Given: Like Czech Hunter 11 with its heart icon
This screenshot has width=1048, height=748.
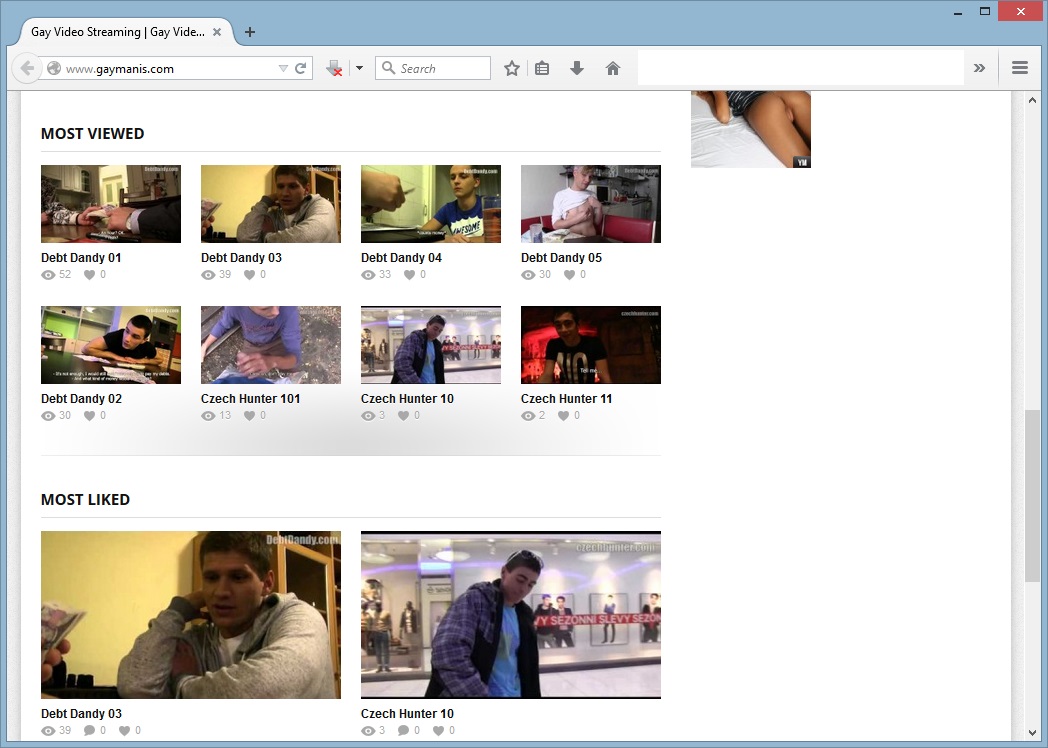Looking at the screenshot, I should coord(563,415).
